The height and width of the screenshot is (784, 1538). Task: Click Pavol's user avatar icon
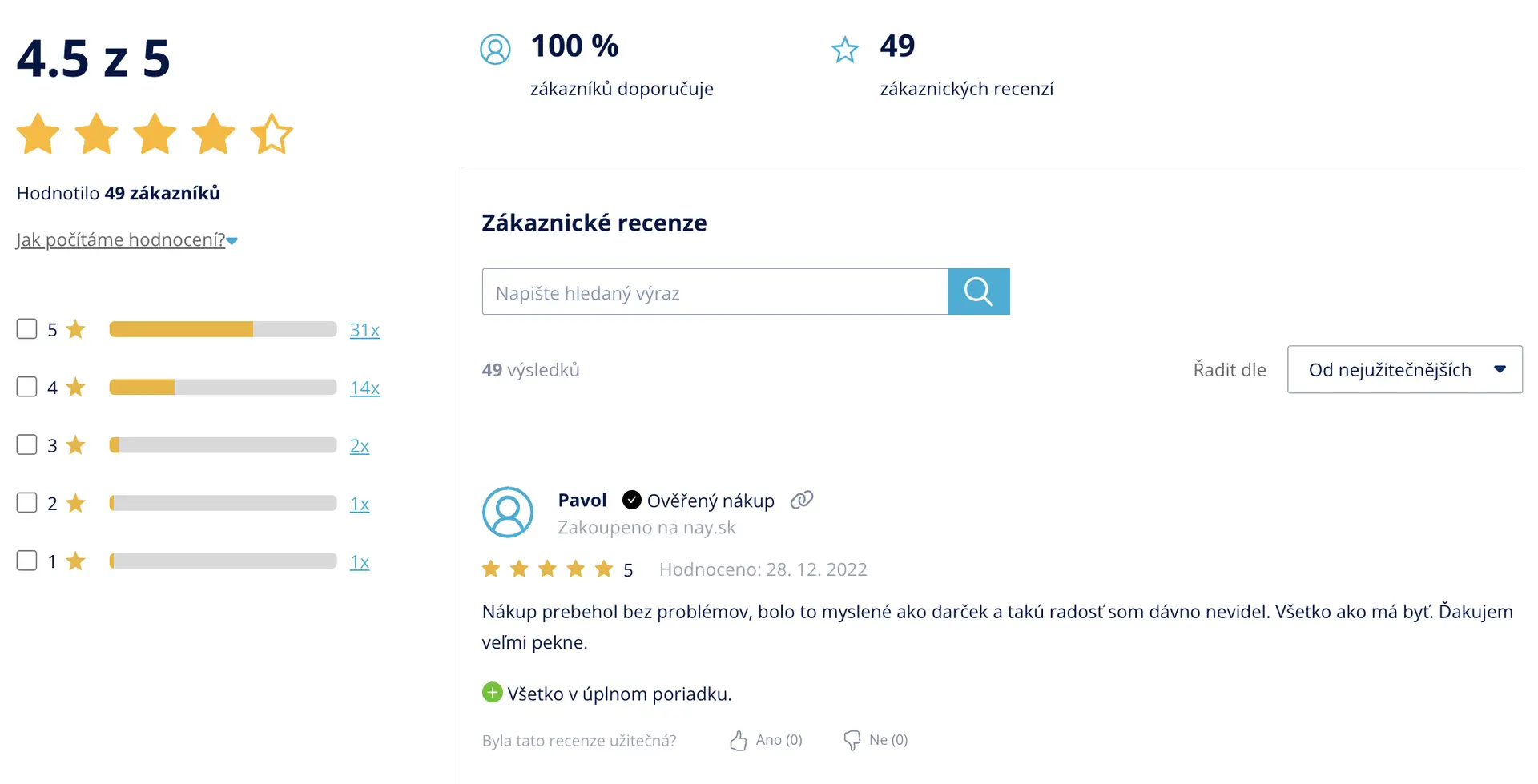click(x=508, y=513)
